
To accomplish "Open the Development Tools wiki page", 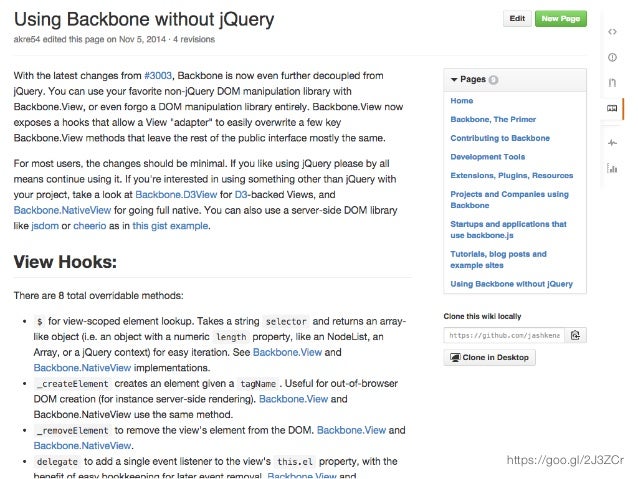I will 488,157.
